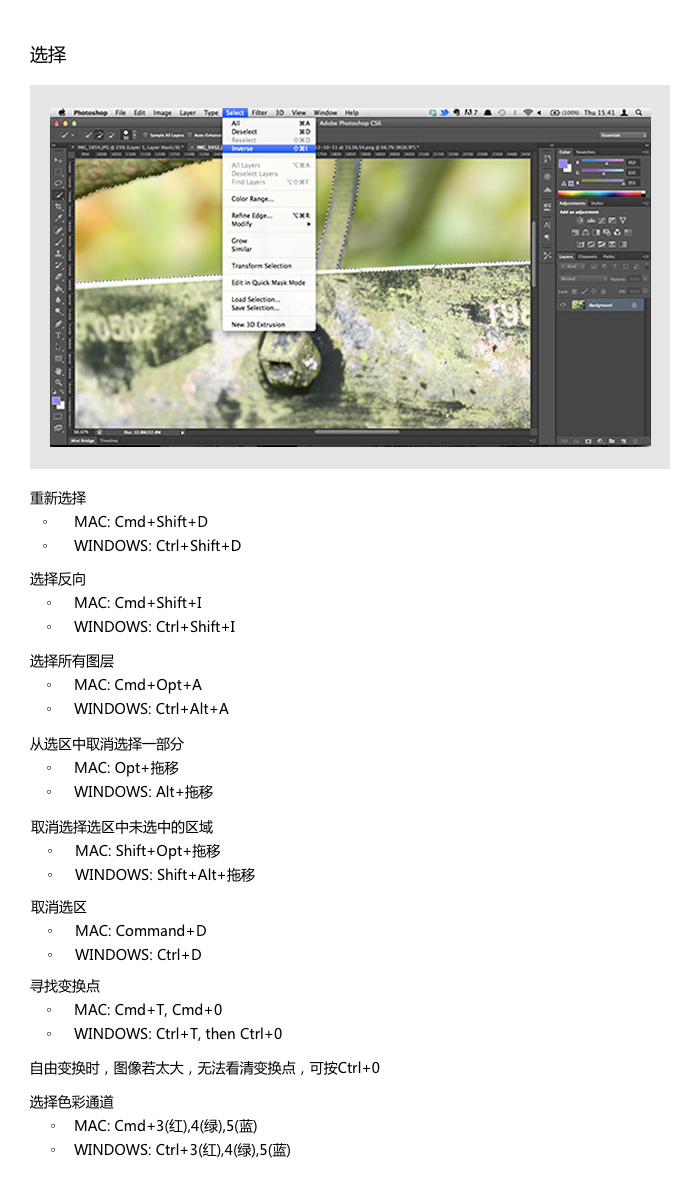Switch to the Paths tab

pos(609,256)
